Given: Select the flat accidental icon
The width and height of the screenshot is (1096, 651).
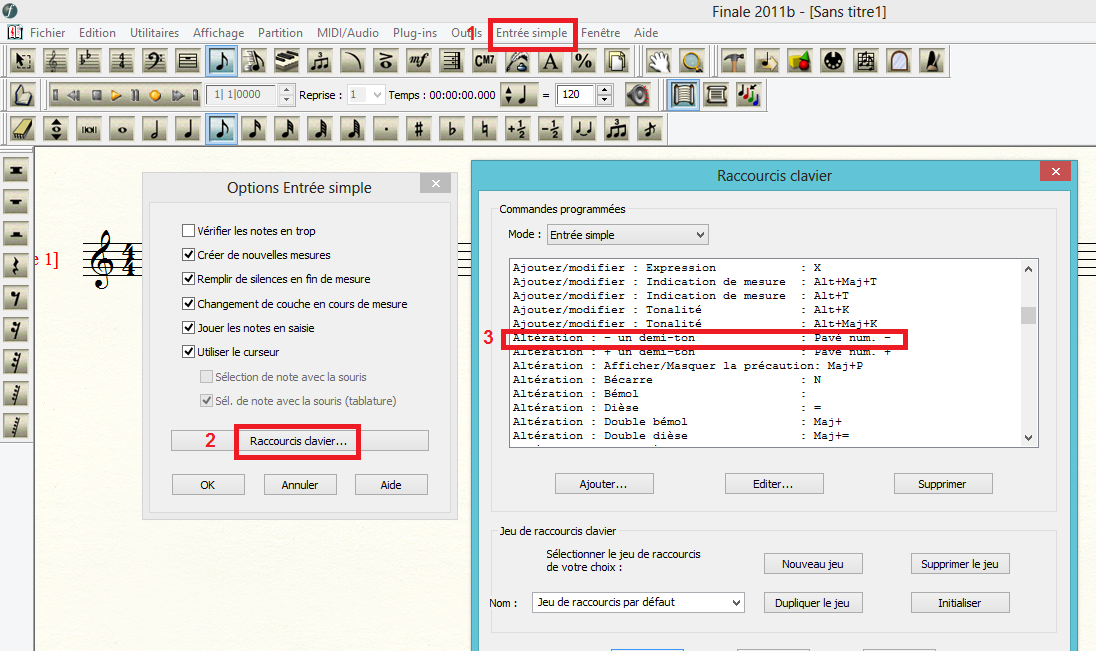Looking at the screenshot, I should [452, 129].
